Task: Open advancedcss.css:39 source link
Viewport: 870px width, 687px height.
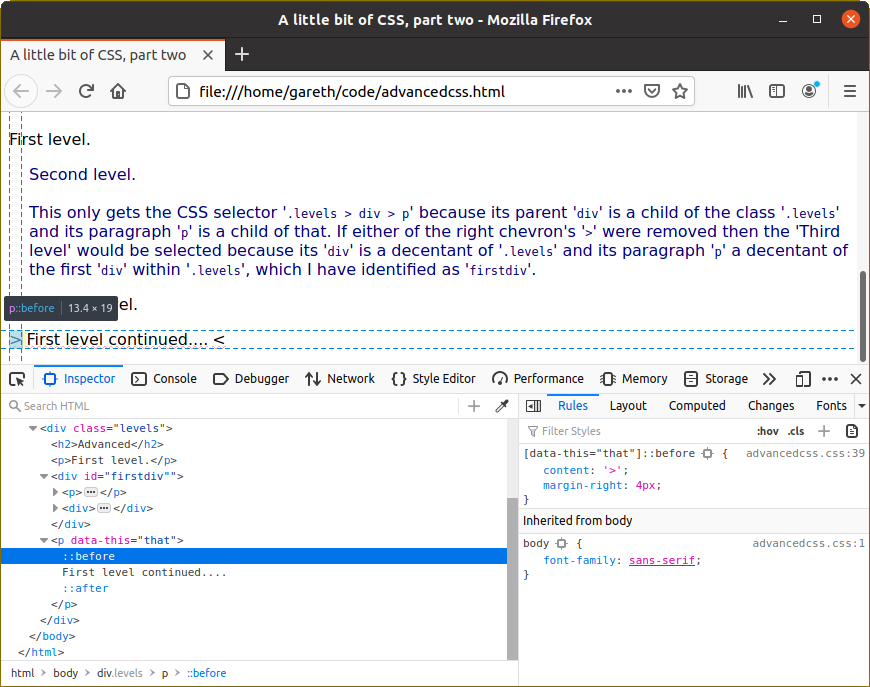Action: 805,453
